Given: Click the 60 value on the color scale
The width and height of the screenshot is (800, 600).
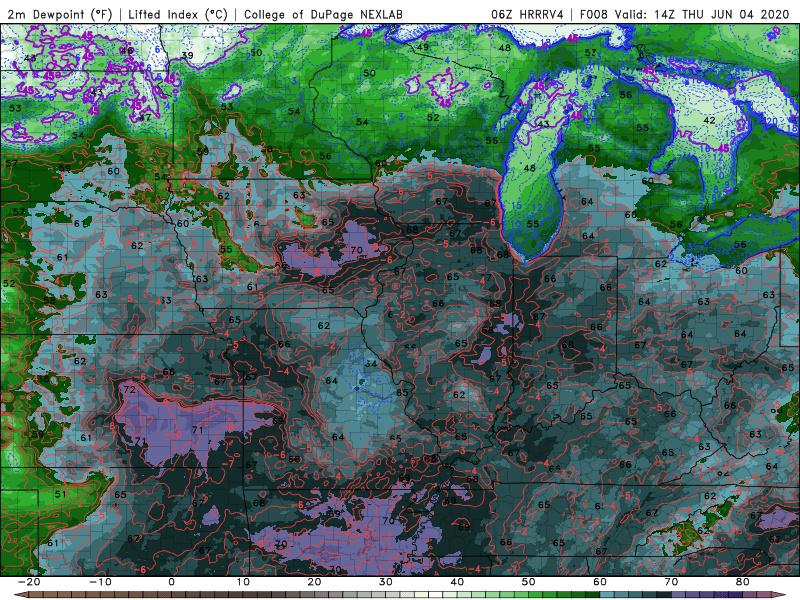Looking at the screenshot, I should (x=600, y=582).
